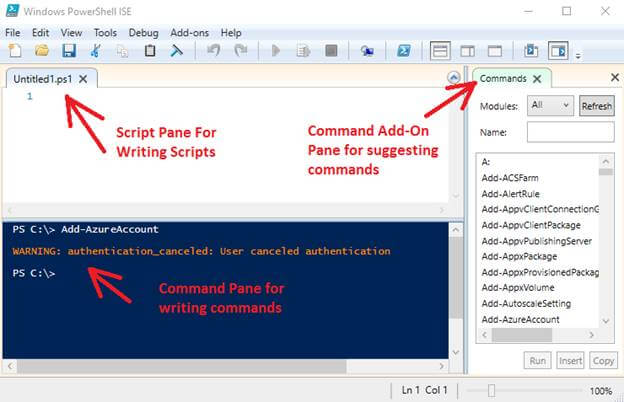Undo last action toolbar icon
This screenshot has width=624, height=402.
(x=214, y=51)
